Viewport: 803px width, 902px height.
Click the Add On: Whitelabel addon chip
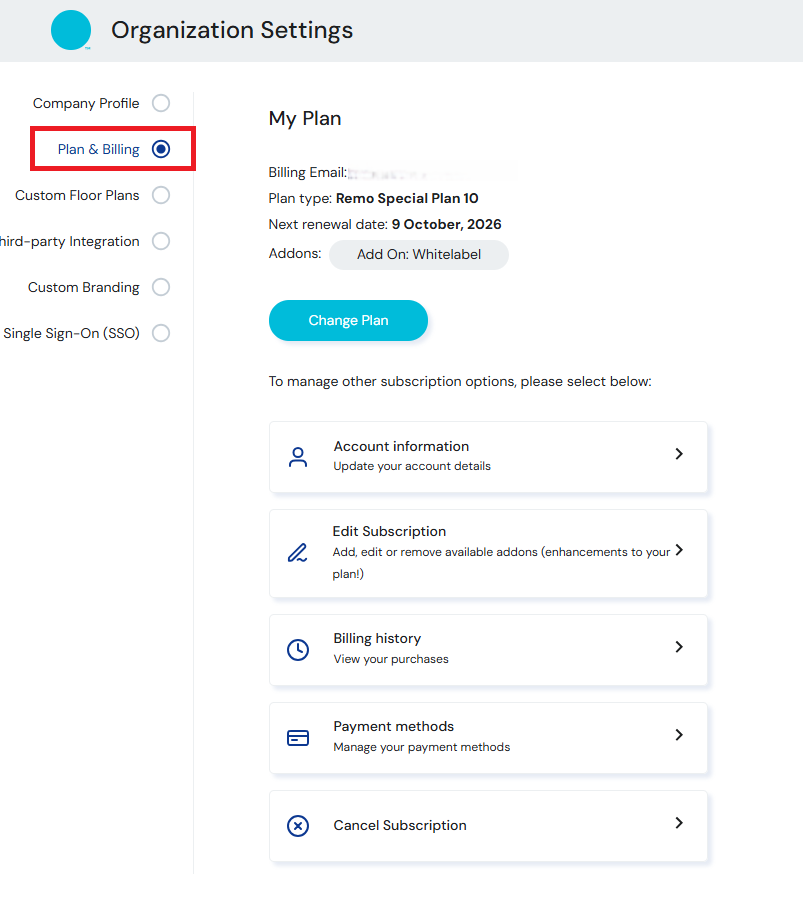pos(418,255)
